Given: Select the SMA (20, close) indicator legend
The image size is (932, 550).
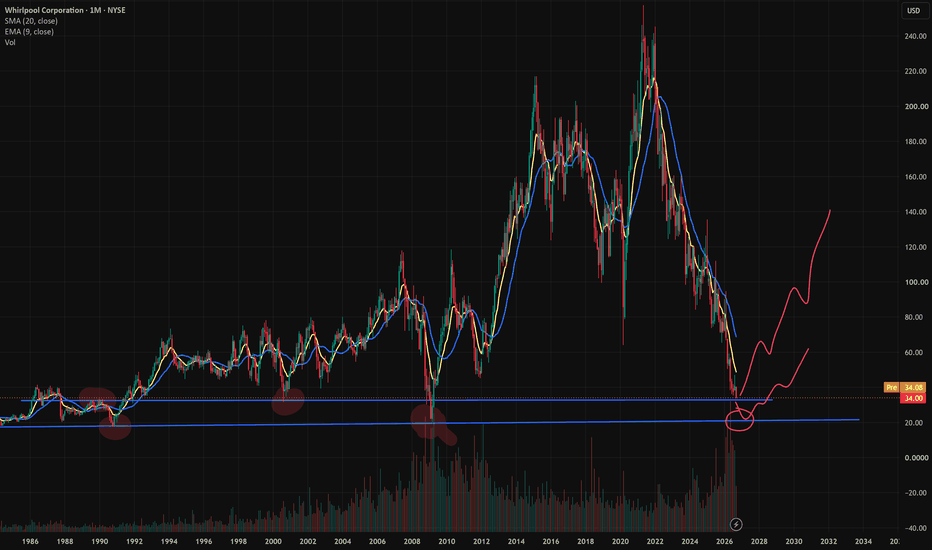Looking at the screenshot, I should tap(31, 21).
